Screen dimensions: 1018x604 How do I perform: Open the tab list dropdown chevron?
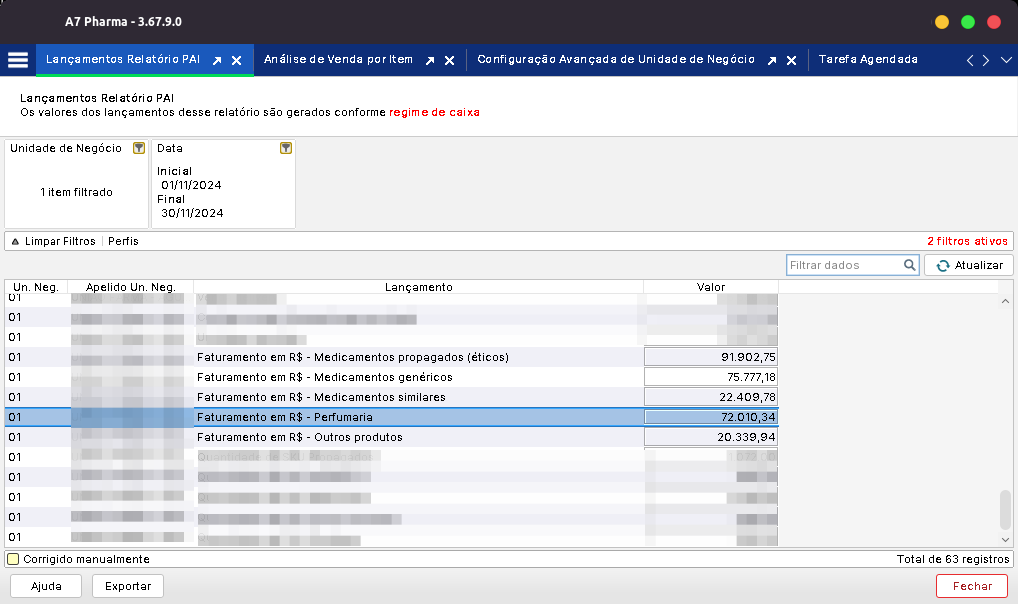pyautogui.click(x=1004, y=61)
